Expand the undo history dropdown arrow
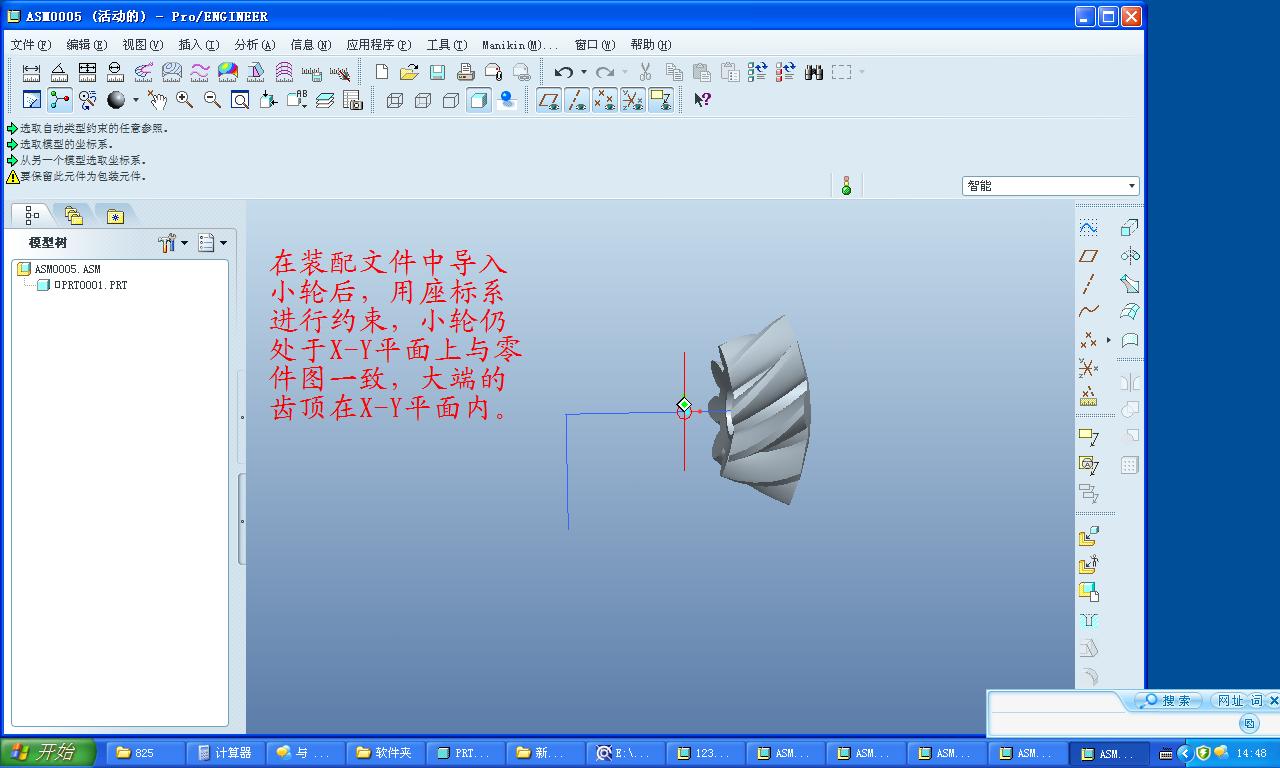The height and width of the screenshot is (768, 1280). pyautogui.click(x=584, y=72)
